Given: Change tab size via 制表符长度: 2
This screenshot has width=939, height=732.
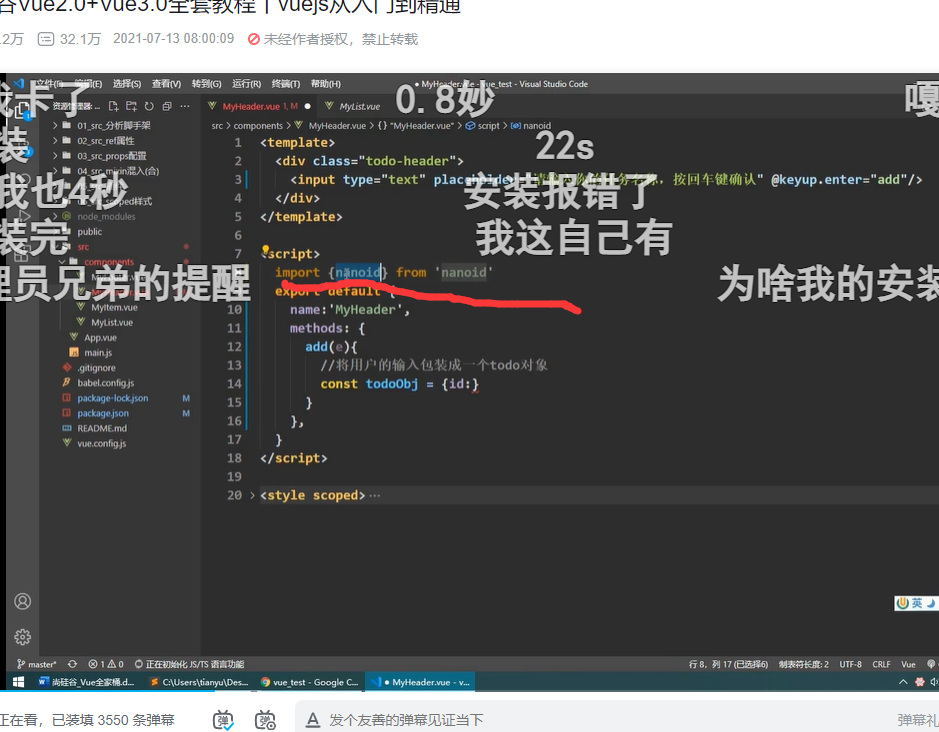Looking at the screenshot, I should click(804, 664).
